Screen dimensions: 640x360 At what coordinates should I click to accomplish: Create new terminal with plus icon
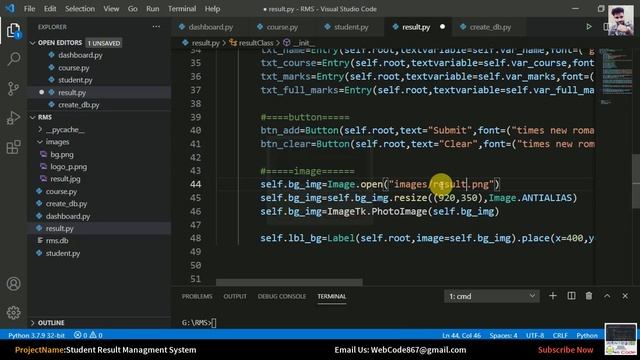click(x=553, y=296)
